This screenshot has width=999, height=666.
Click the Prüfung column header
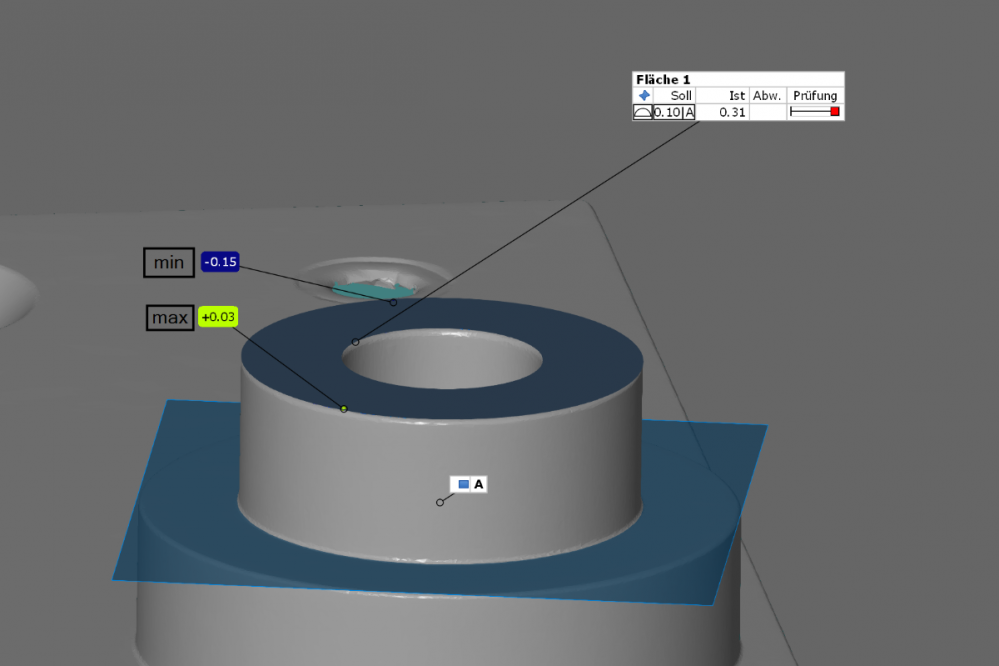[x=816, y=95]
